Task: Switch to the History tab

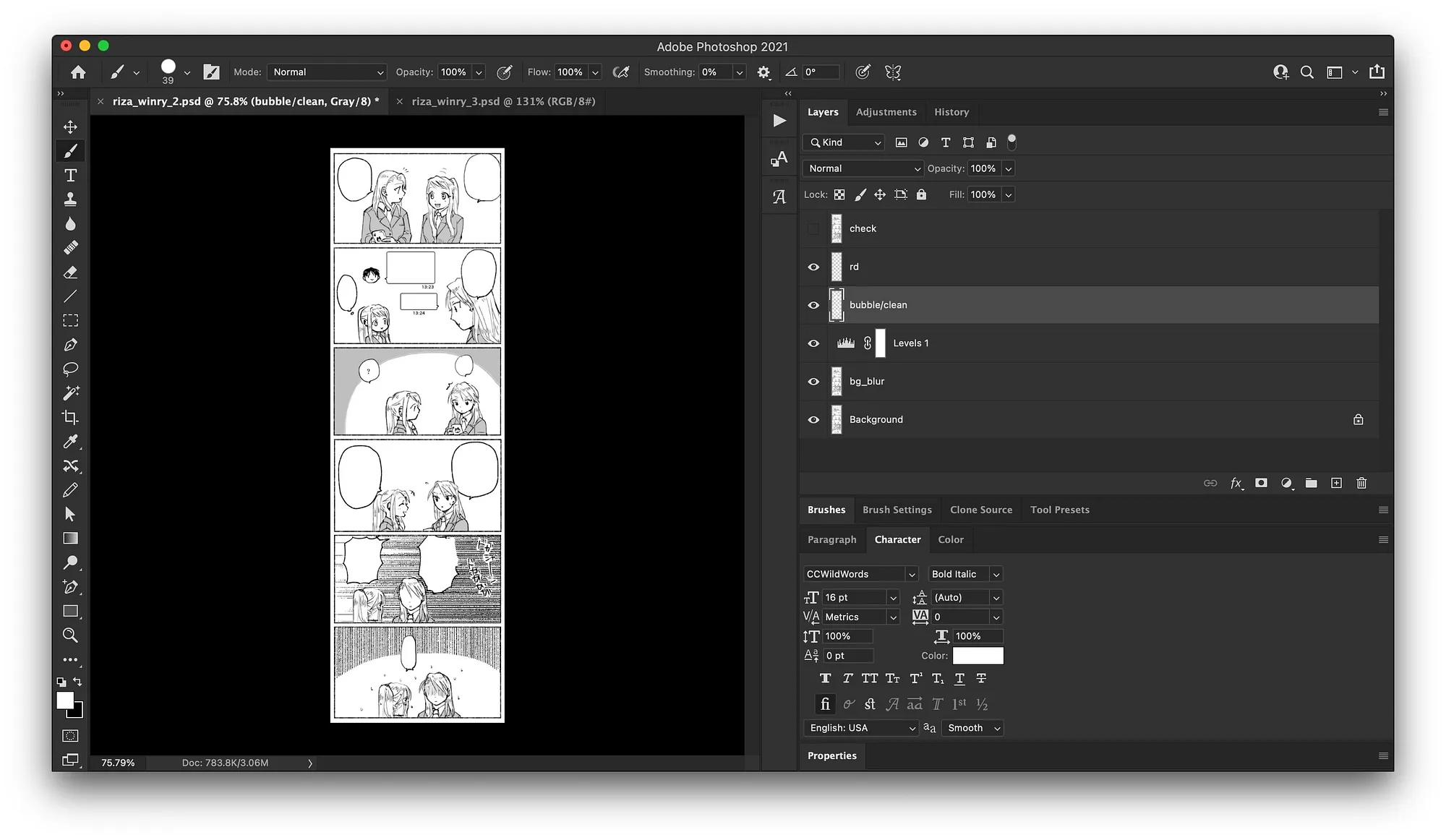Action: (951, 112)
